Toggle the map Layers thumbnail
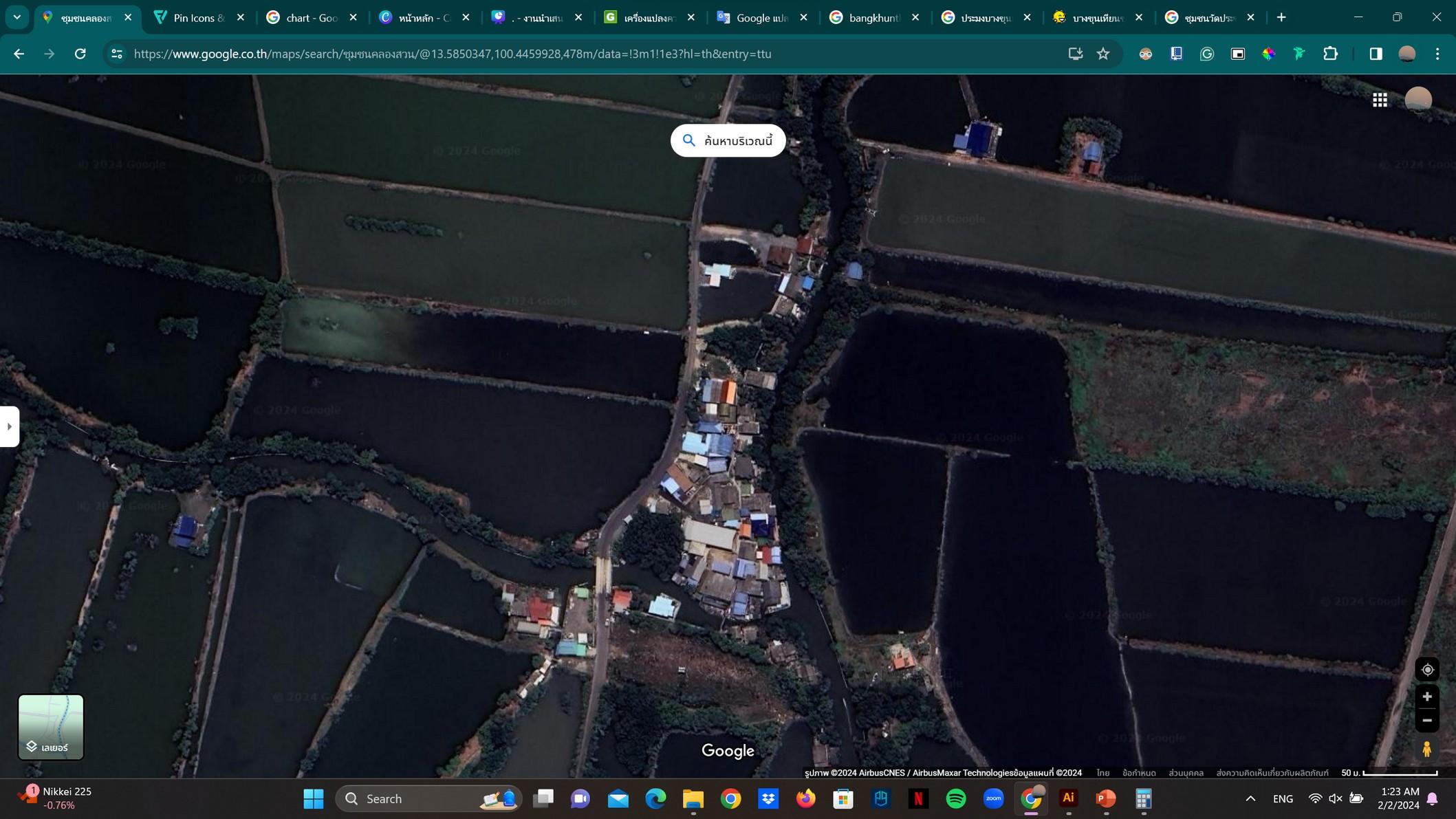 click(x=51, y=727)
